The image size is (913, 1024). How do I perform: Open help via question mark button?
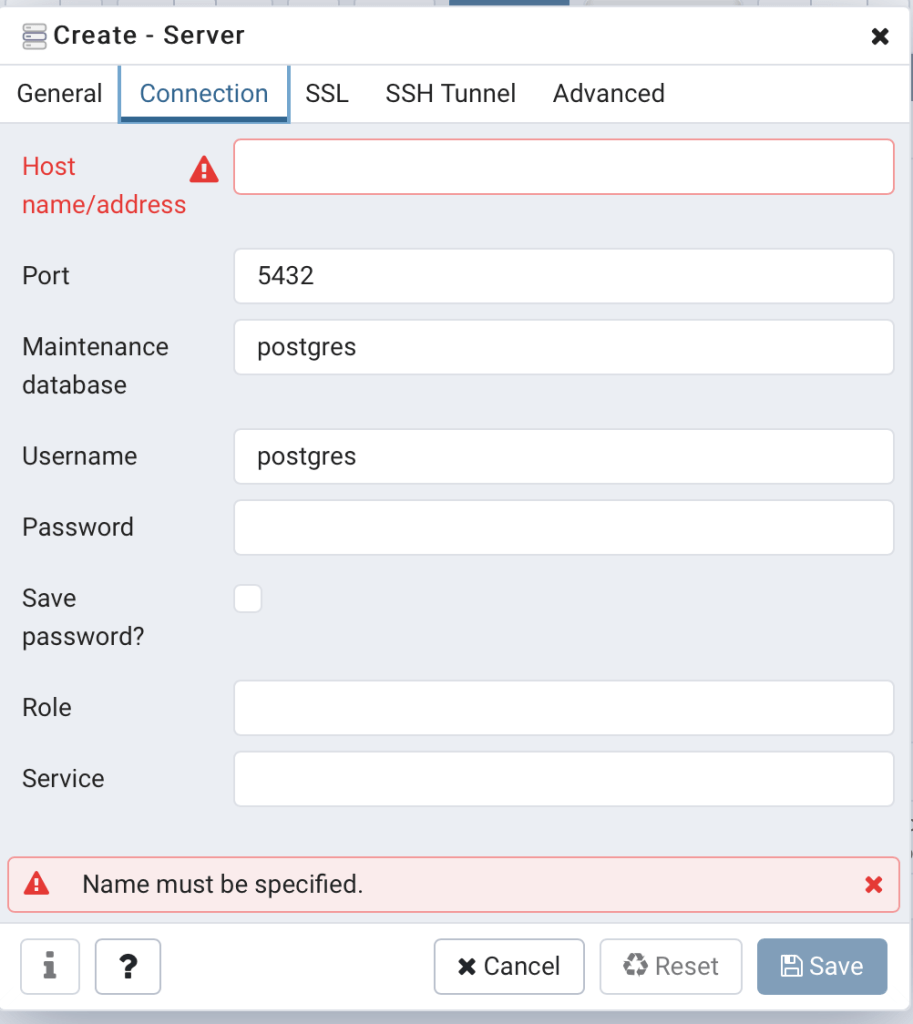click(127, 966)
